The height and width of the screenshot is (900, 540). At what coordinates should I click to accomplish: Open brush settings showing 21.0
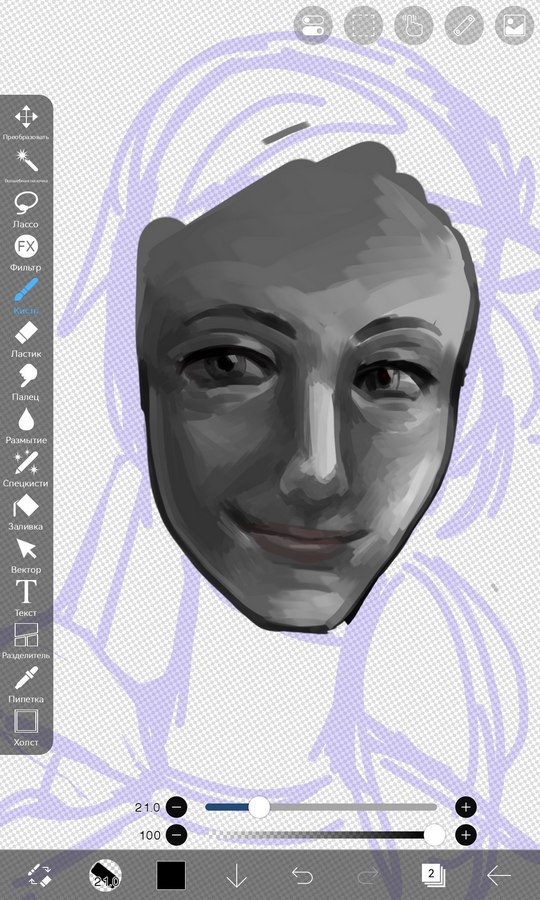(x=105, y=875)
